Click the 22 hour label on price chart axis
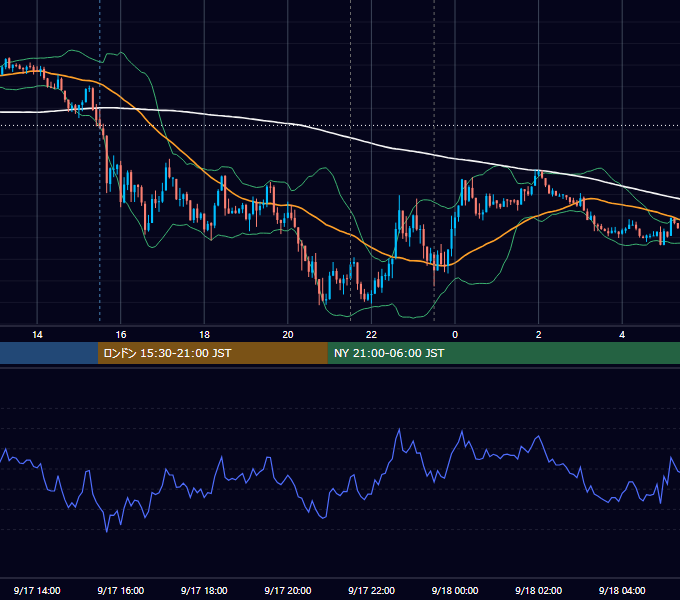The height and width of the screenshot is (600, 680). (371, 335)
